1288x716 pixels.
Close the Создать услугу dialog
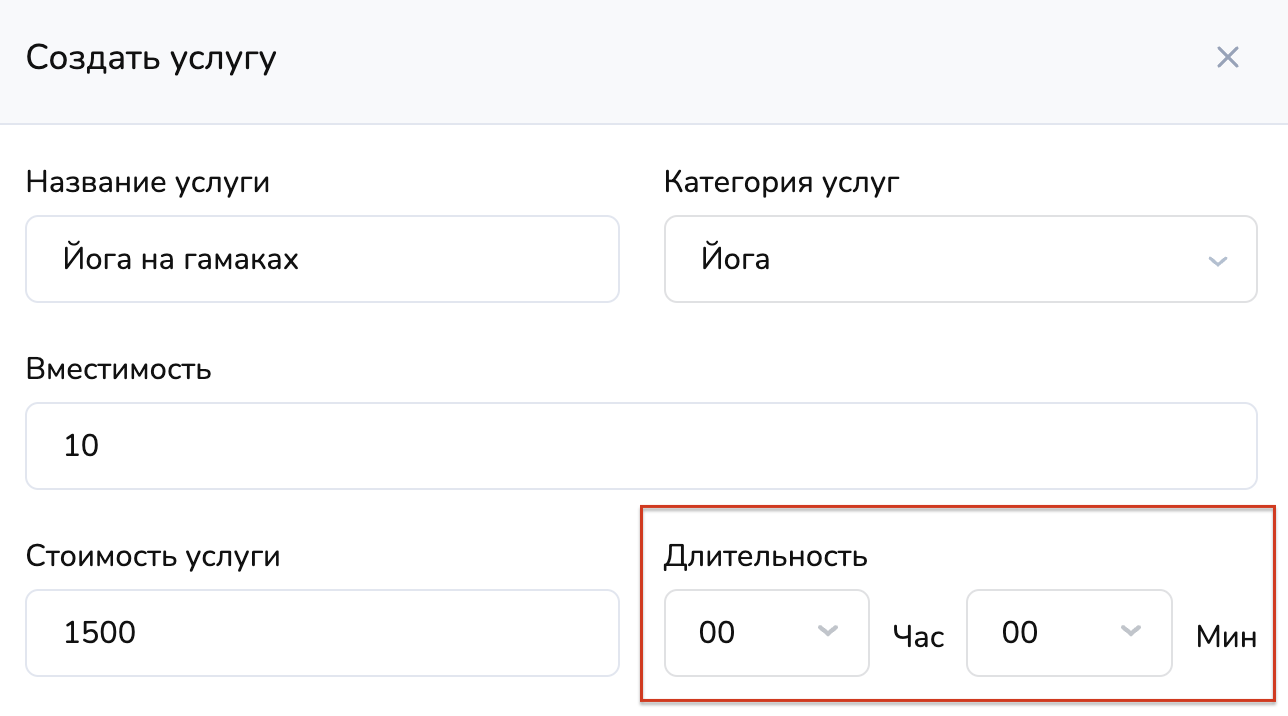pyautogui.click(x=1227, y=57)
